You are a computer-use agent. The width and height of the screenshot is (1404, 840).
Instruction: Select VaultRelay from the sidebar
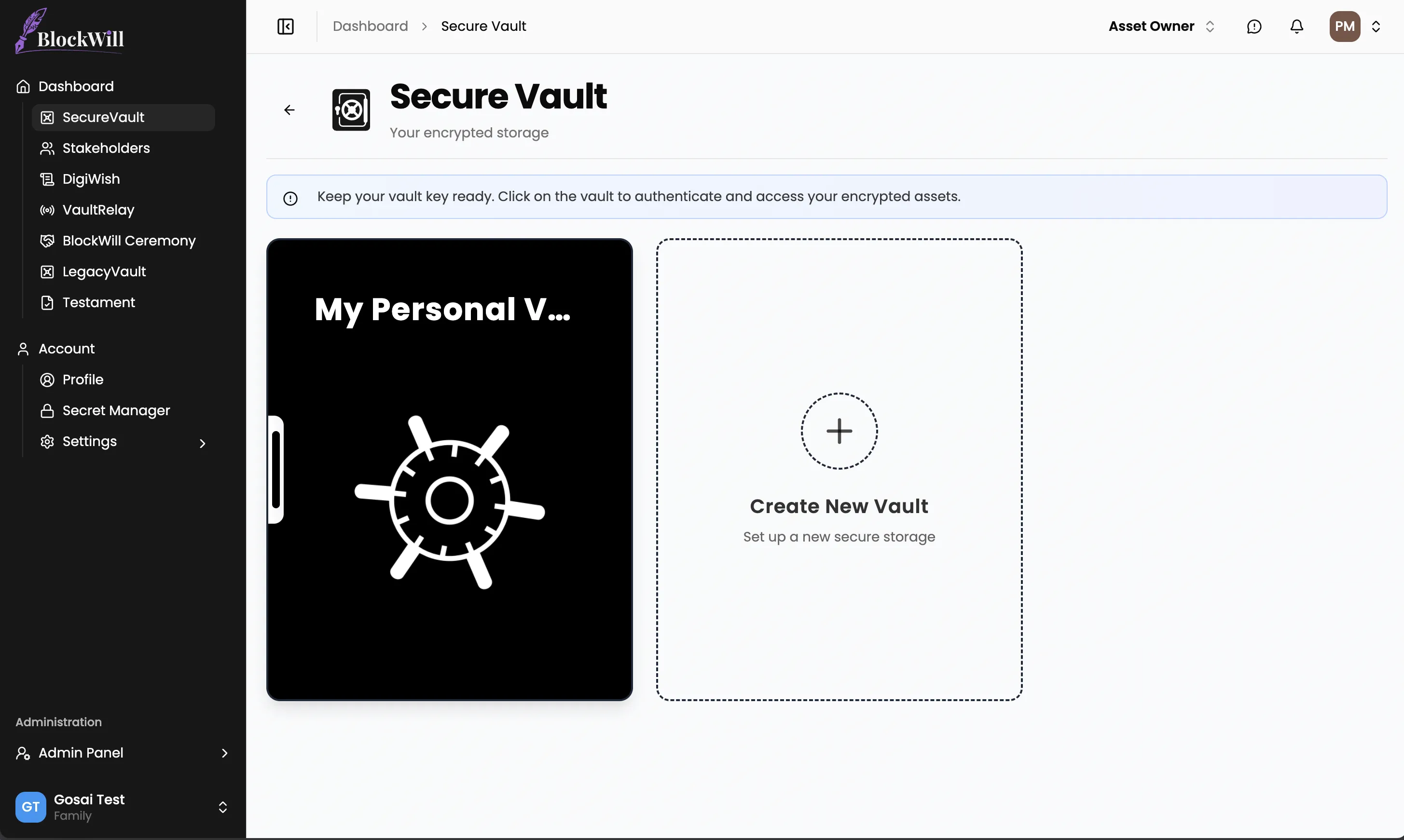98,210
